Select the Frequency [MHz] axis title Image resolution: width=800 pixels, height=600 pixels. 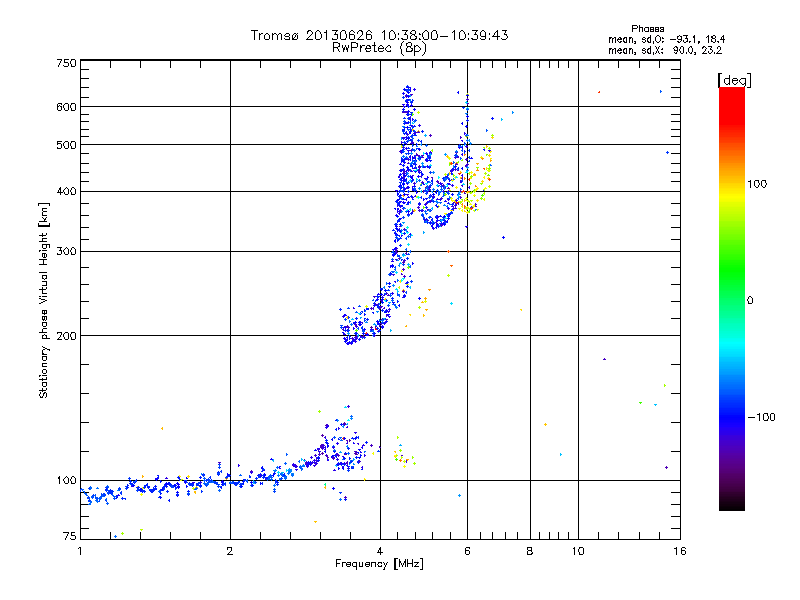tap(379, 564)
